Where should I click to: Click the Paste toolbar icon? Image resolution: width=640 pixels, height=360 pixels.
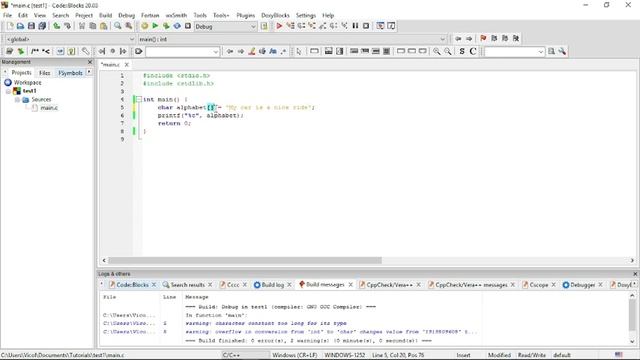104,26
